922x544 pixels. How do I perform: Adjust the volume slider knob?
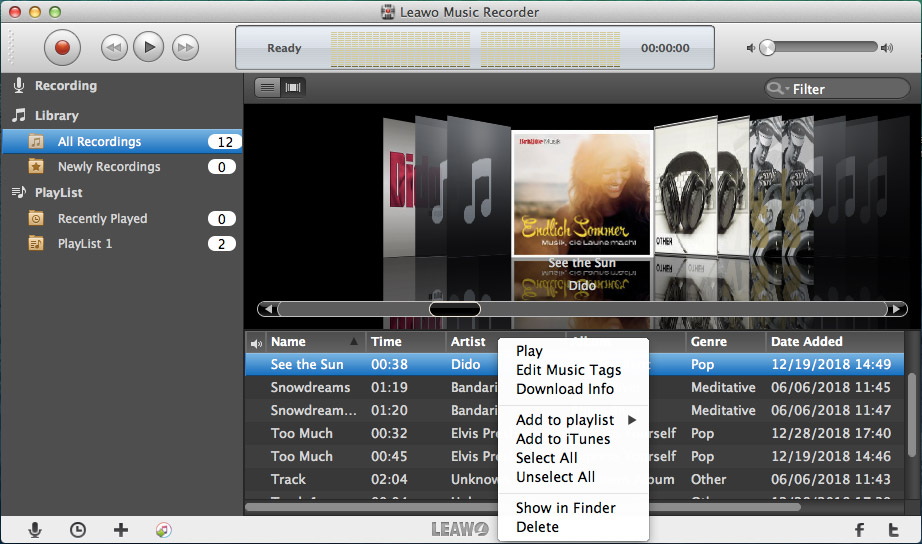tap(767, 48)
